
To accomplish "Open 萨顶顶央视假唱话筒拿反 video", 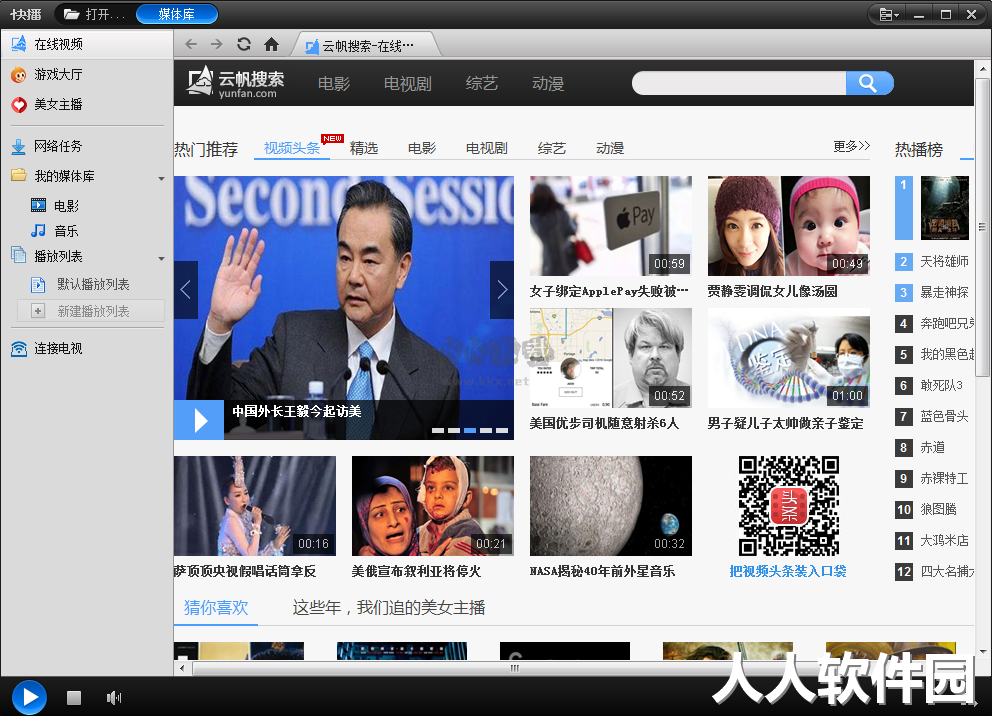I will 255,506.
